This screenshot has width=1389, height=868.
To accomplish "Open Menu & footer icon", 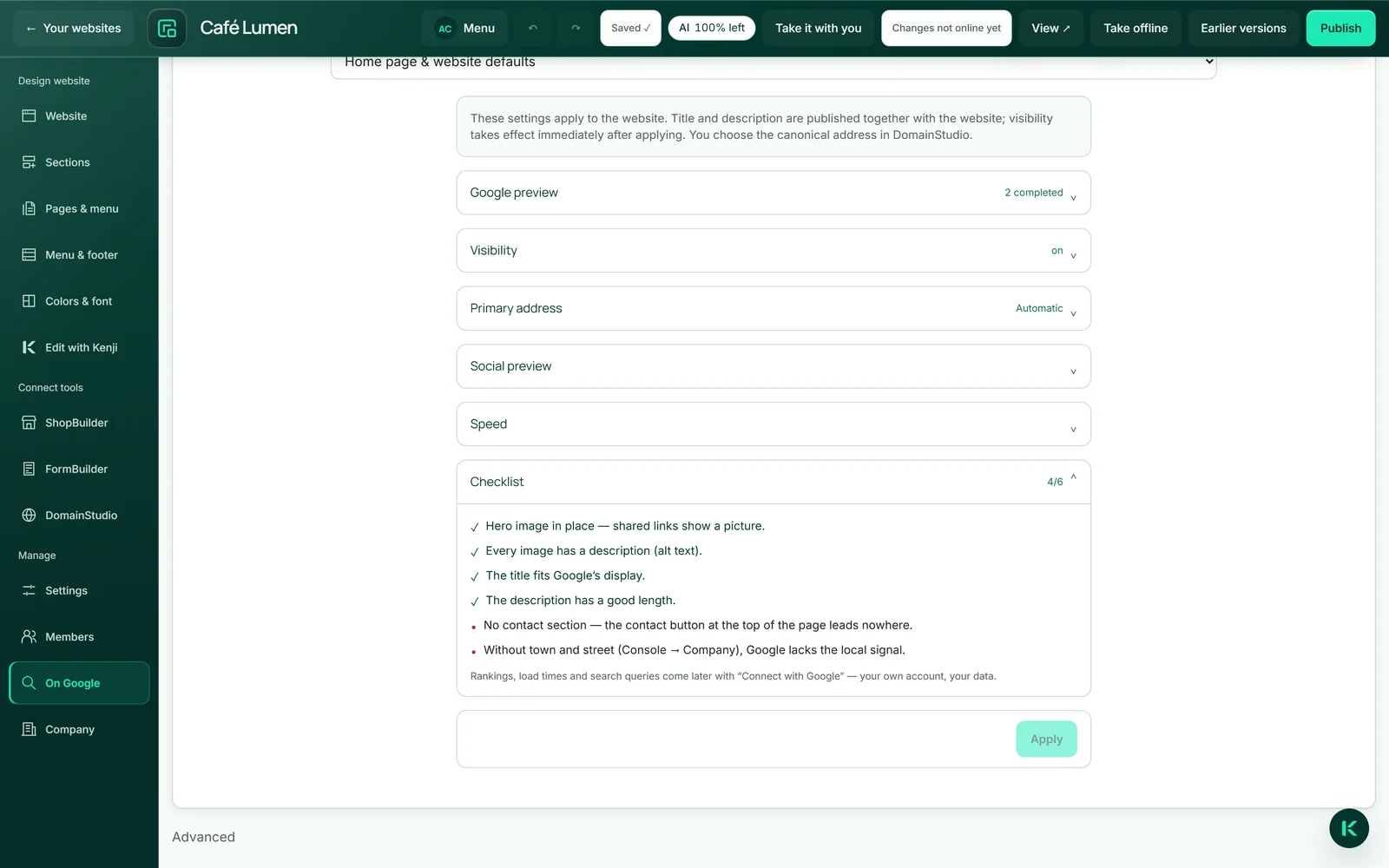I will [x=29, y=255].
